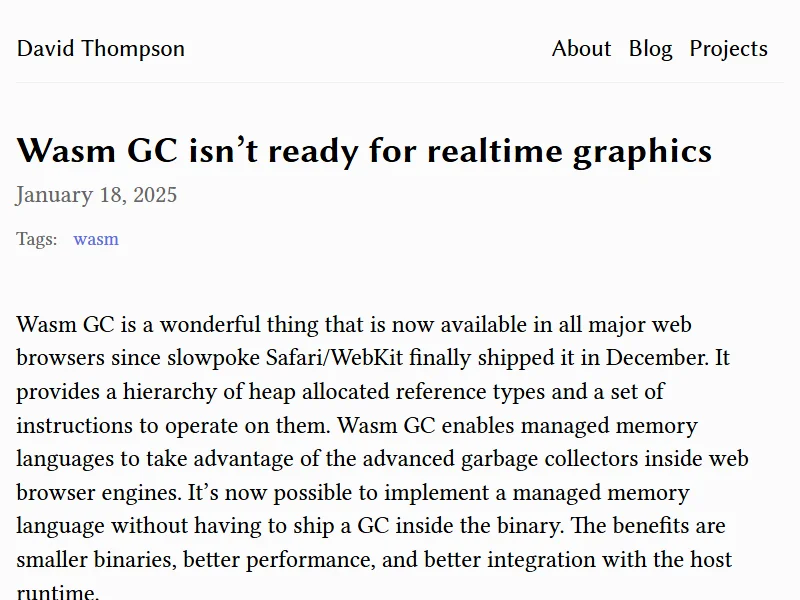Open the wasm tag link
This screenshot has width=800, height=600.
pos(96,239)
